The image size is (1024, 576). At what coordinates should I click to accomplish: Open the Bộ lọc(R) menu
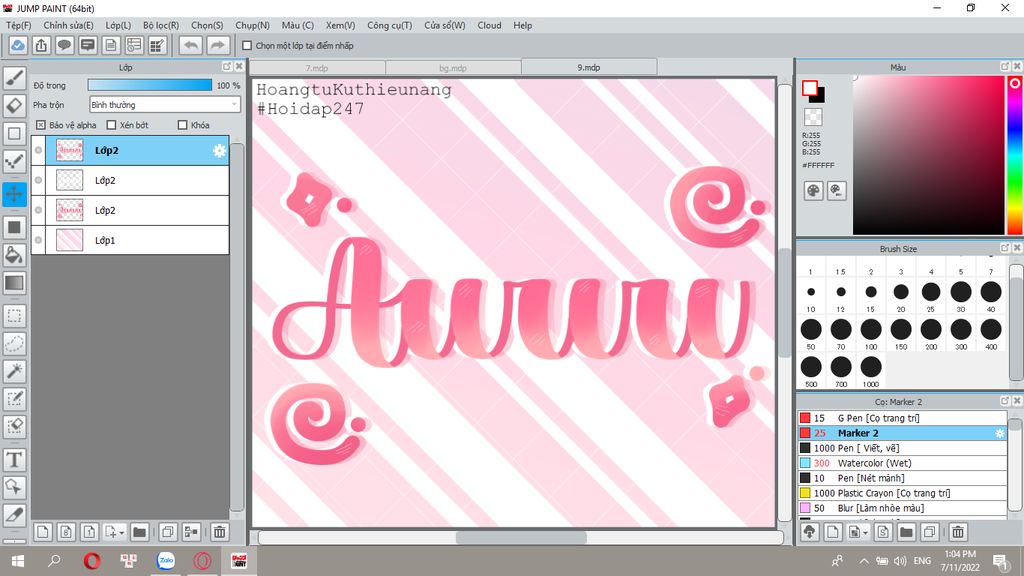point(161,25)
